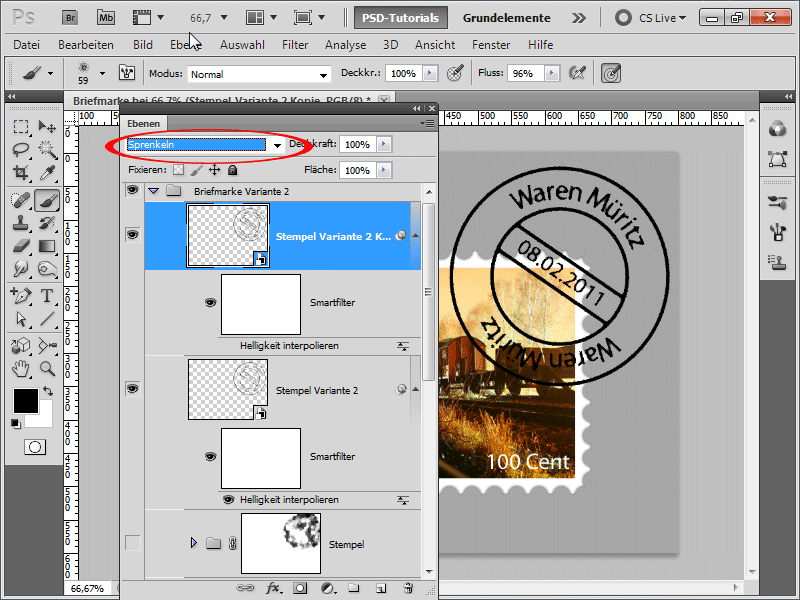Select the Clone Stamp tool
This screenshot has width=800, height=600.
pos(20,223)
